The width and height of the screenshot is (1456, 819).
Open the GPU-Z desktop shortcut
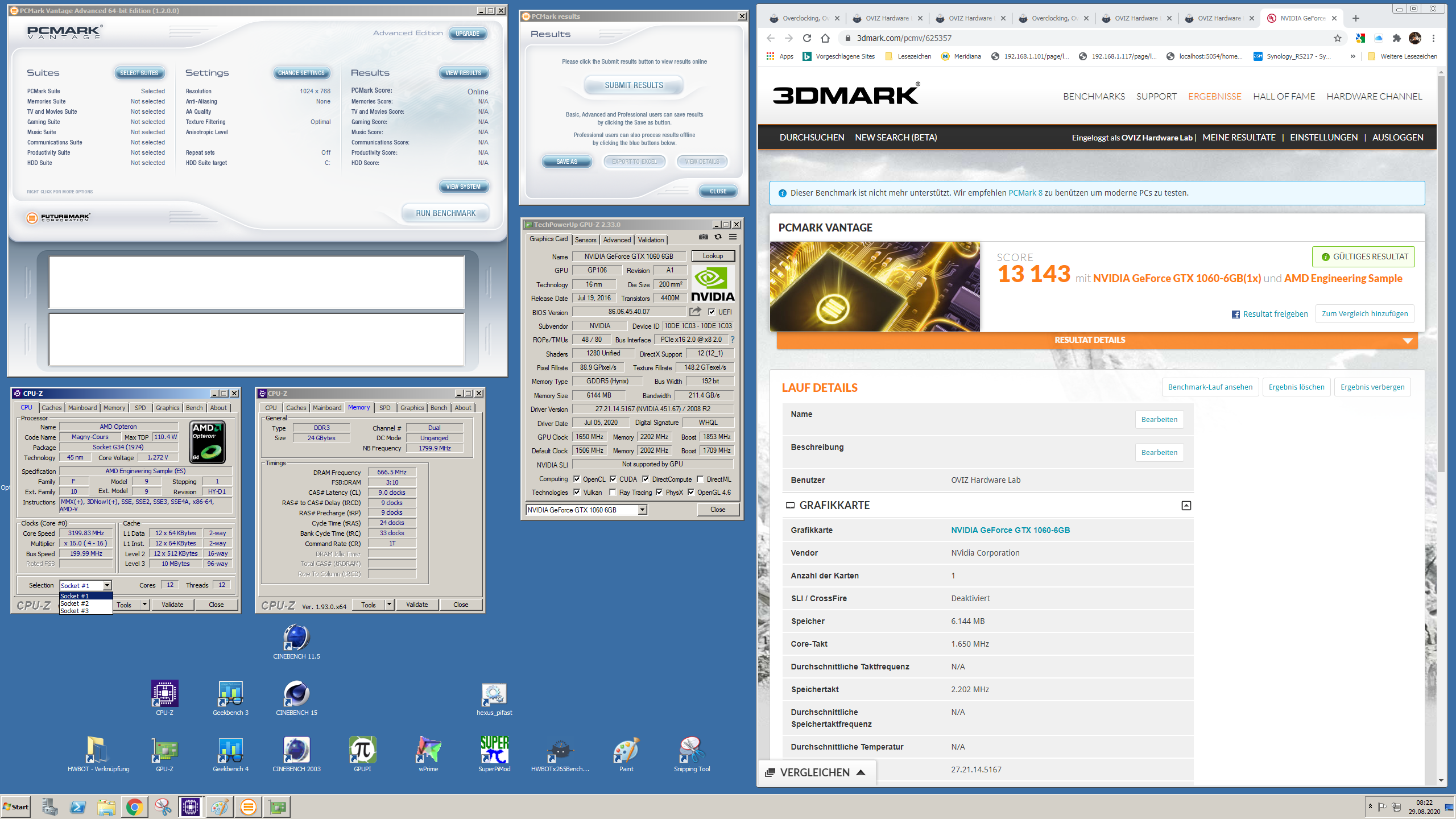164,755
